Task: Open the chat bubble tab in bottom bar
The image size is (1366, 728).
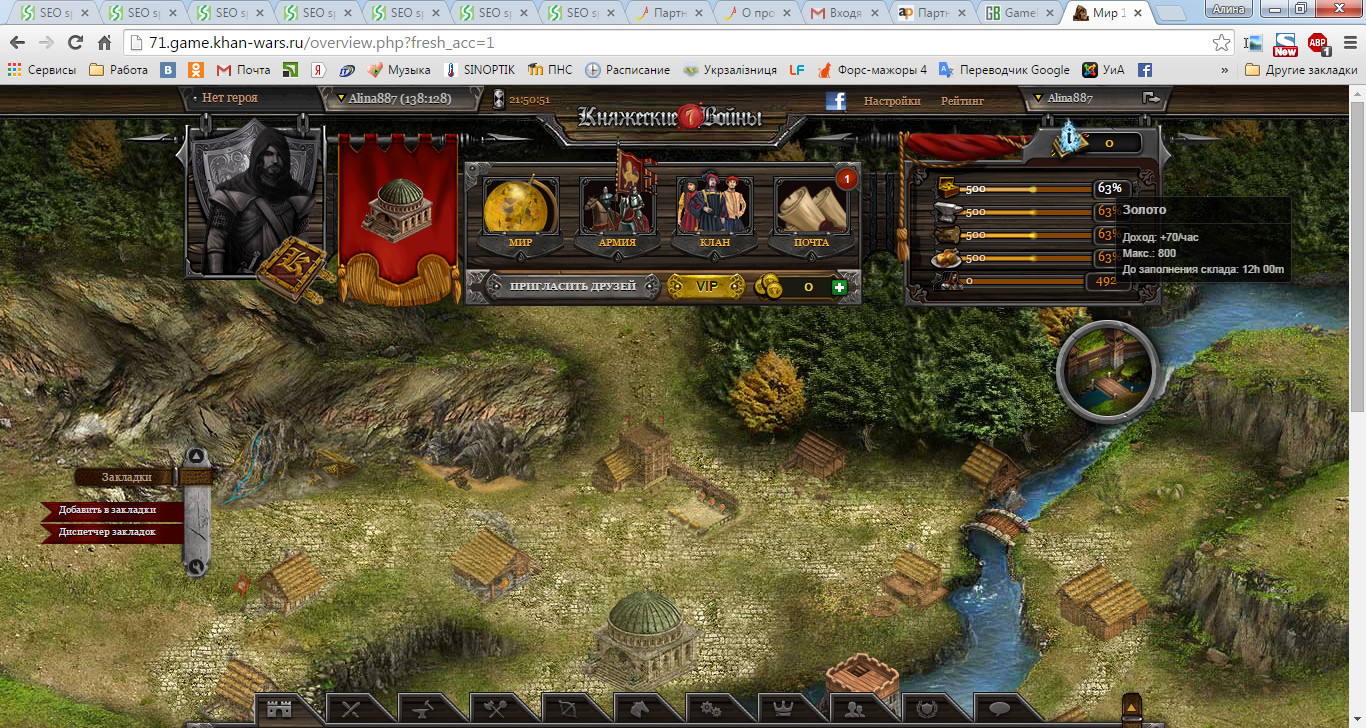Action: point(998,710)
